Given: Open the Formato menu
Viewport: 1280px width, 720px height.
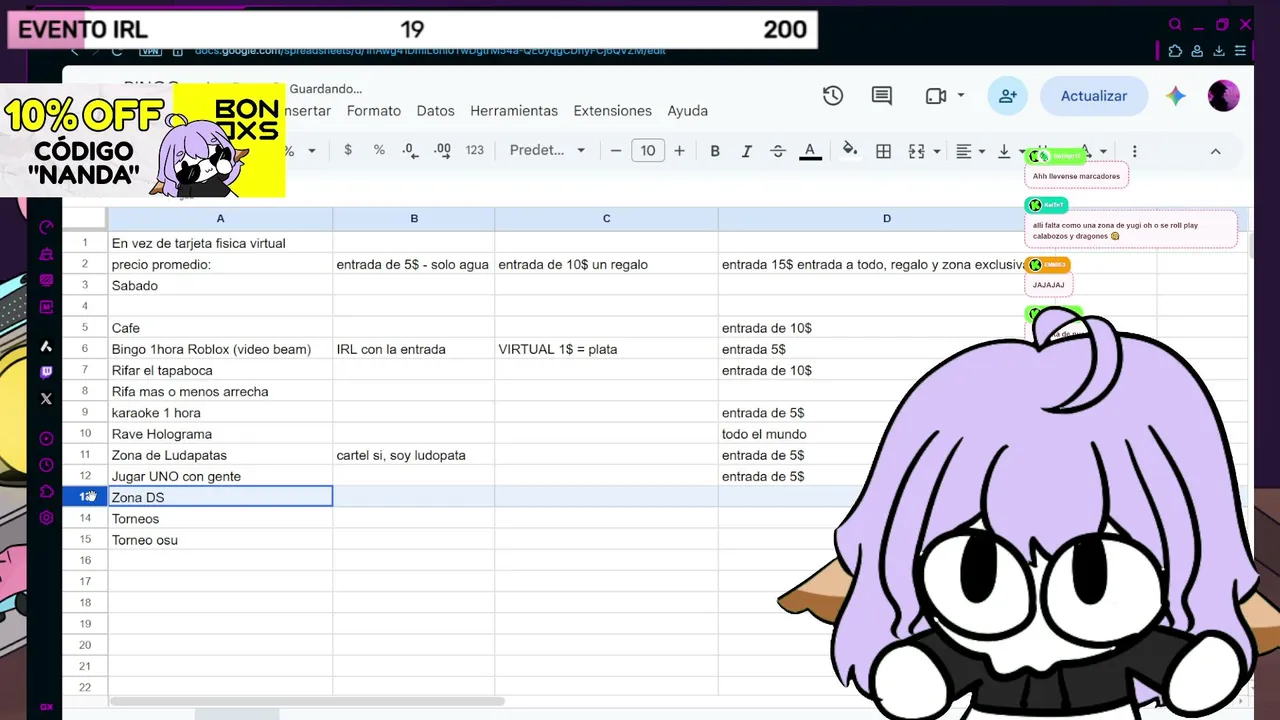Looking at the screenshot, I should pos(374,111).
